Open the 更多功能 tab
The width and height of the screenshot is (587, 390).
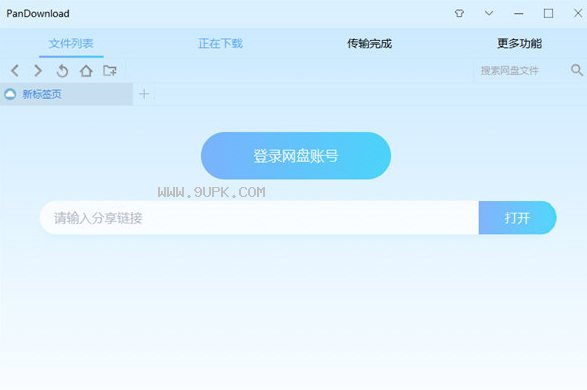[x=520, y=43]
